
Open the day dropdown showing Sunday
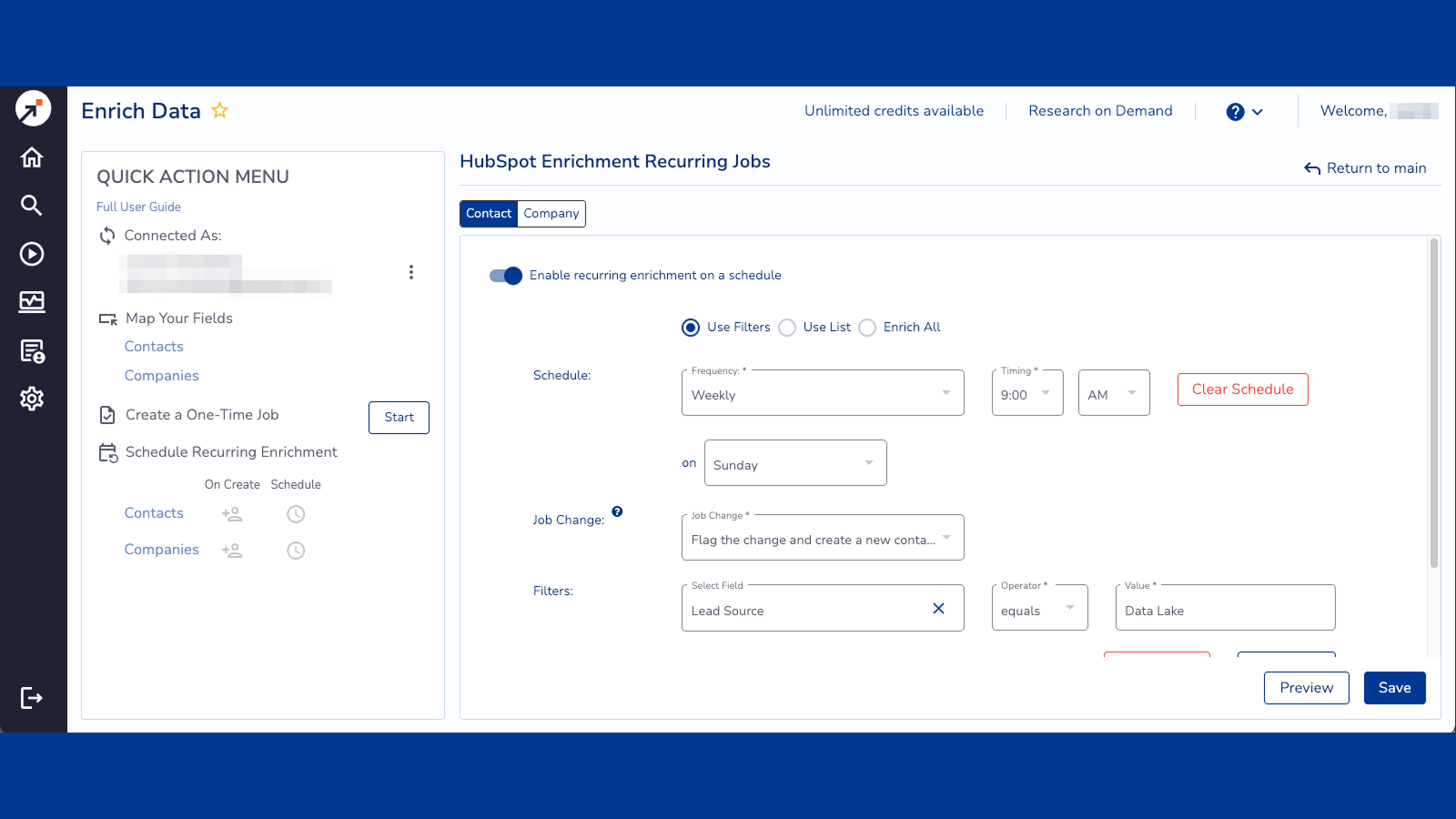click(794, 463)
